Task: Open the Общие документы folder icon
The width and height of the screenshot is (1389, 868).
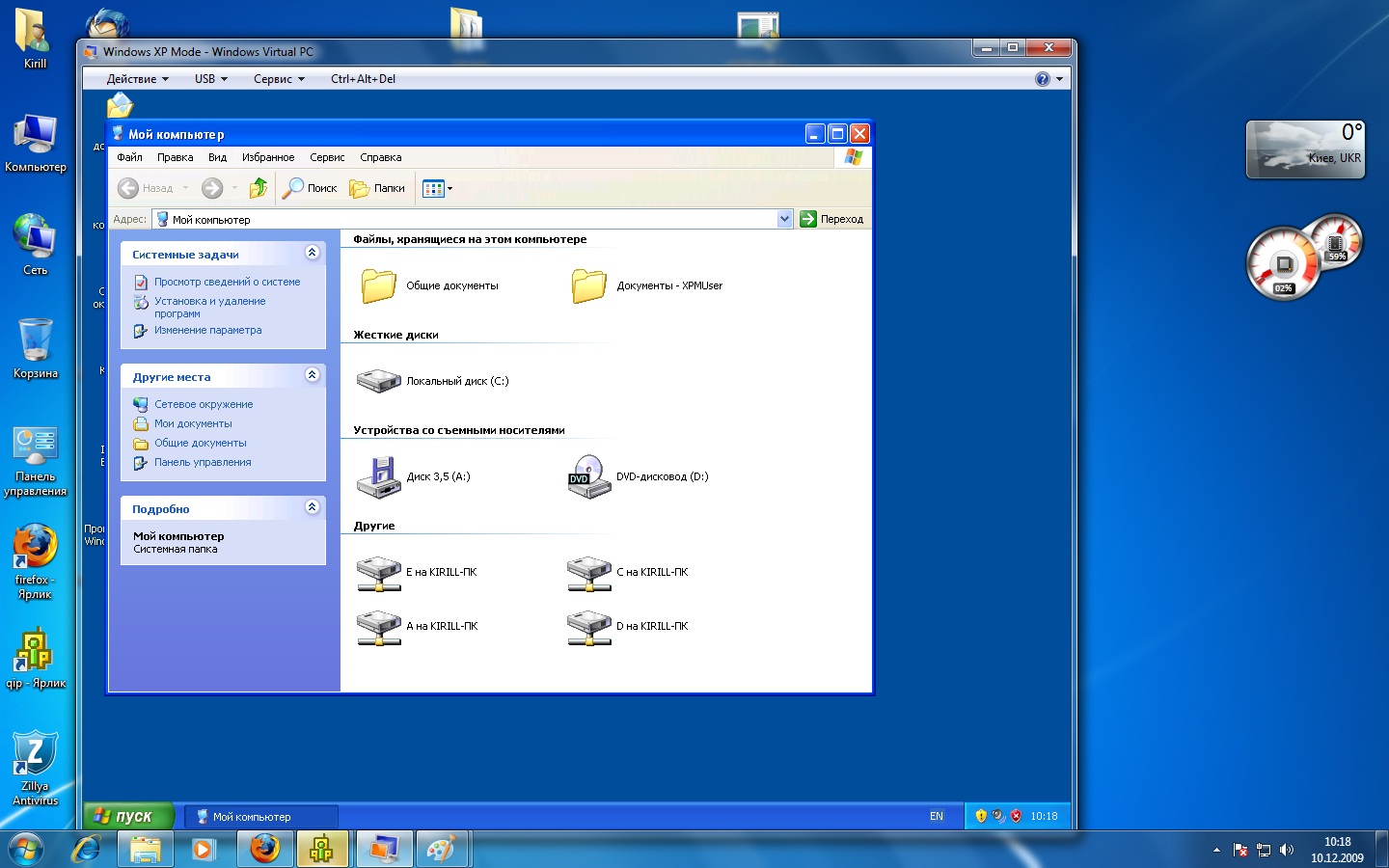Action: click(x=378, y=285)
